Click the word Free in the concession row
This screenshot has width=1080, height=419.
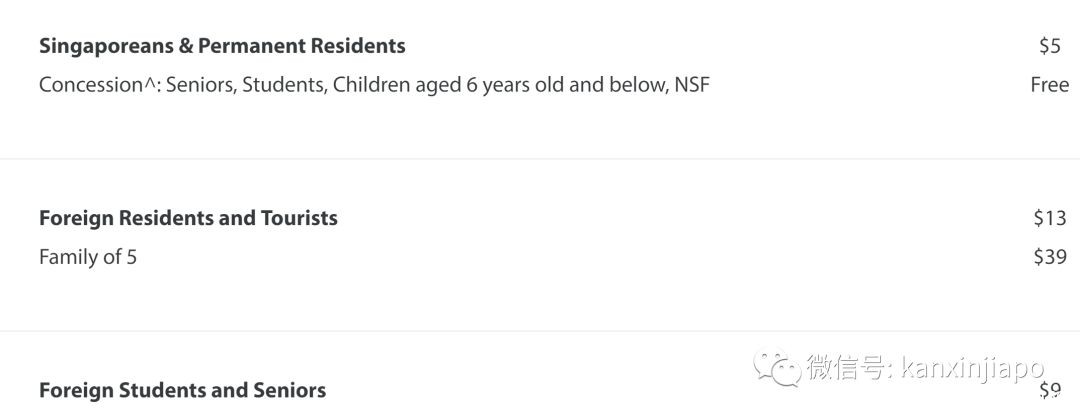(1049, 85)
